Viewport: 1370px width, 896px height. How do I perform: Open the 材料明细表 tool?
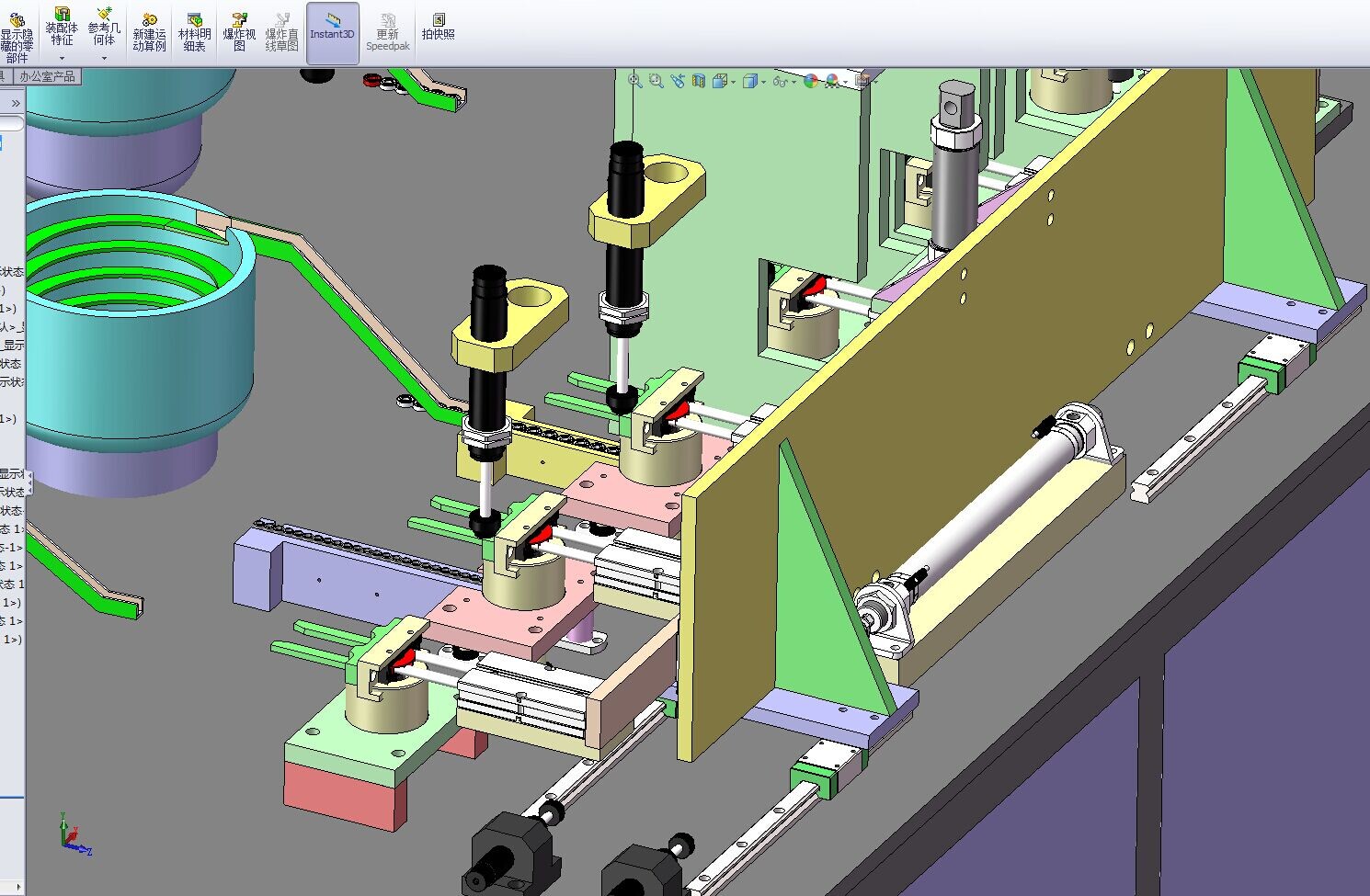(194, 32)
